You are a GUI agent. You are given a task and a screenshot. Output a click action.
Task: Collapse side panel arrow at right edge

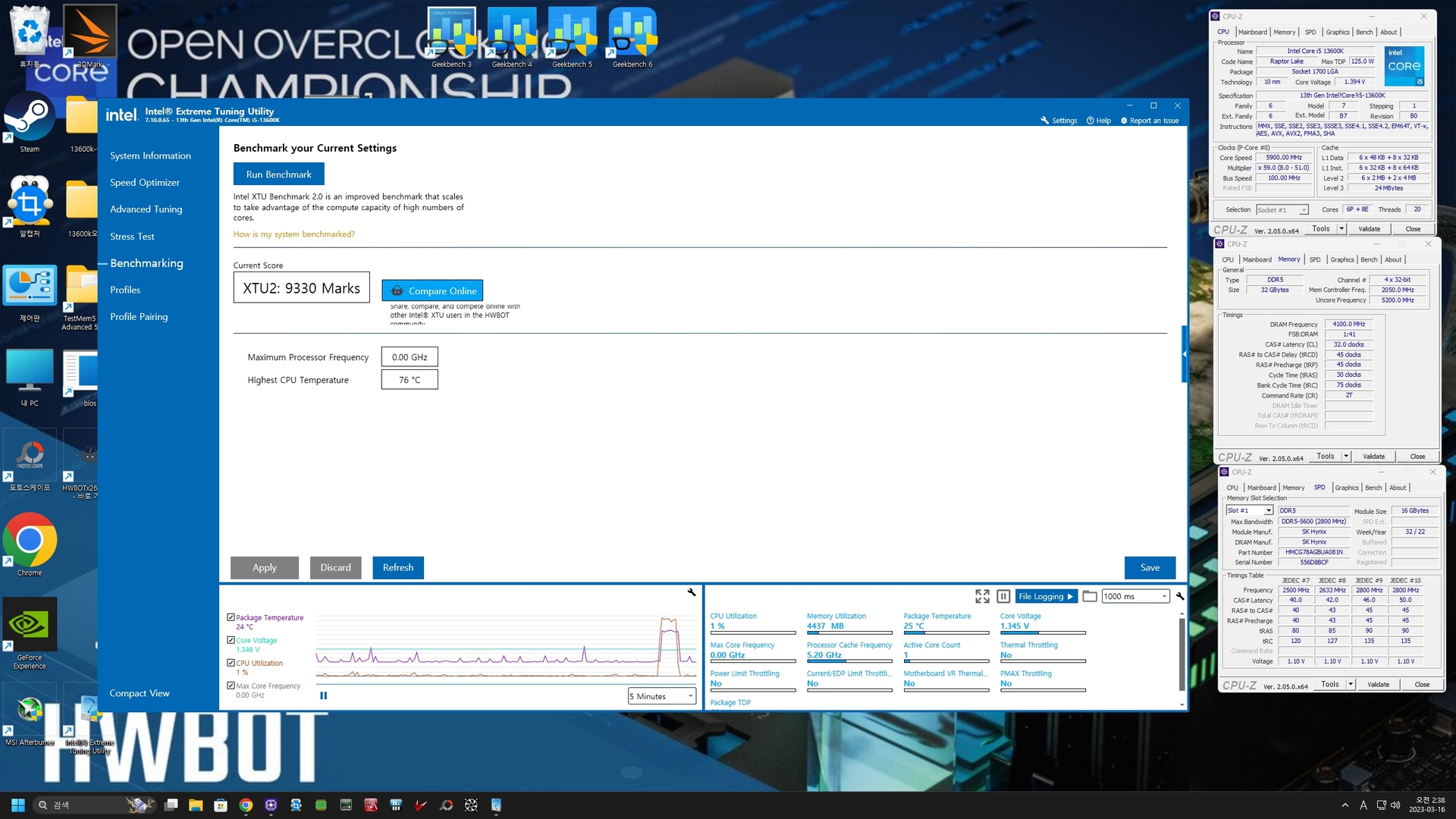(1185, 354)
